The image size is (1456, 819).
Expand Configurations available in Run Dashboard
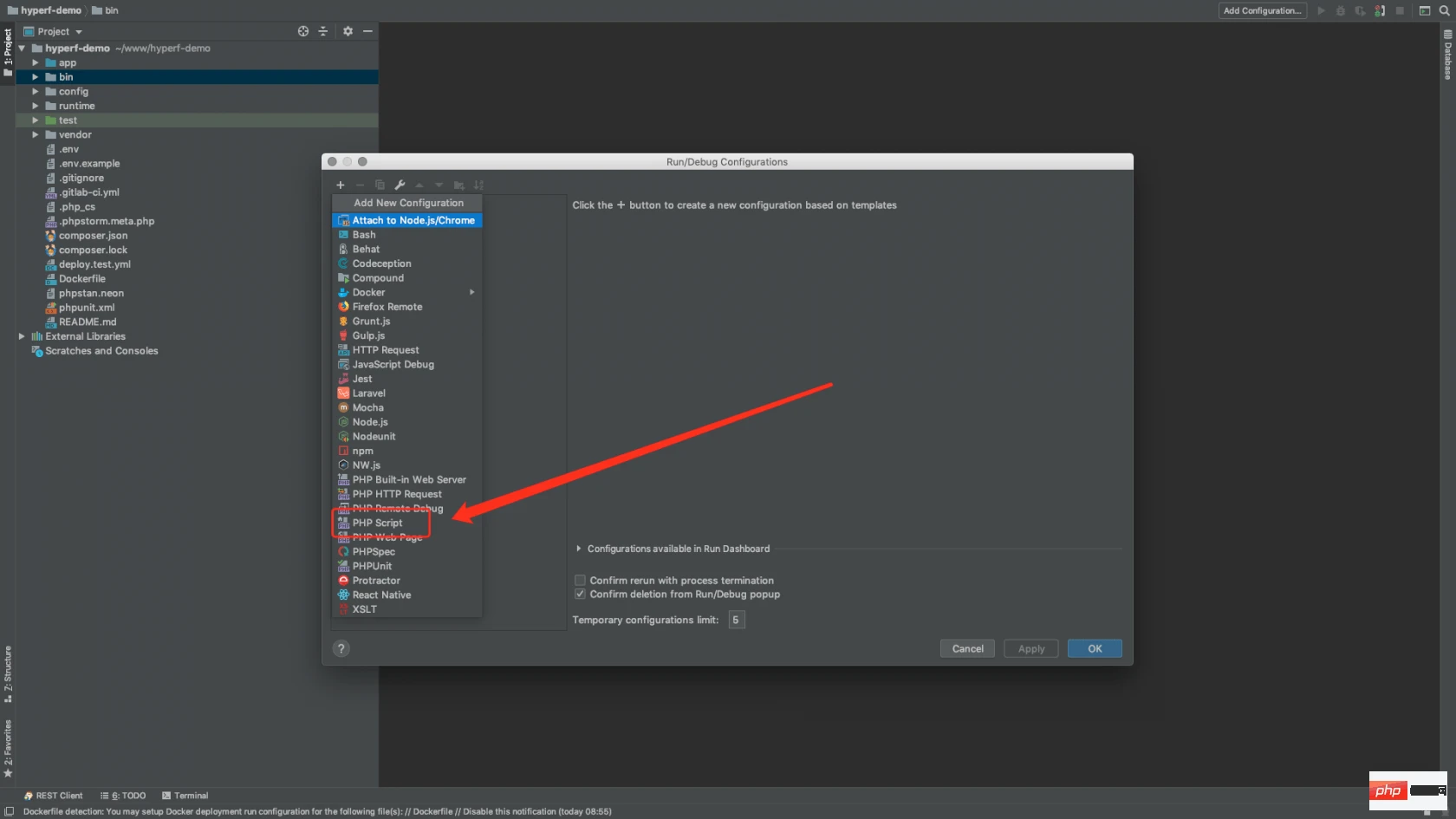point(579,549)
